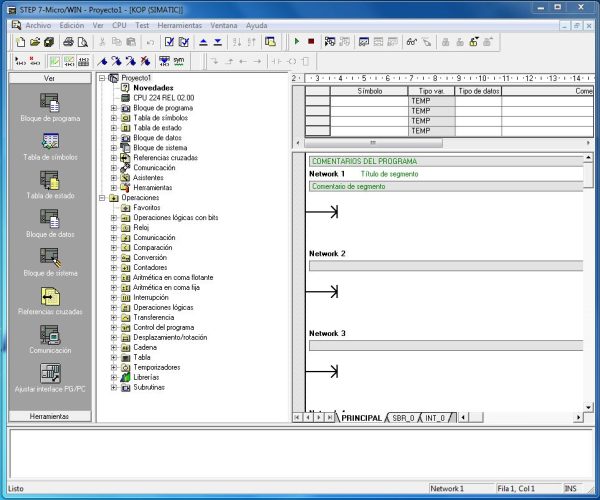Click the glasses read-once status icon

coord(412,42)
